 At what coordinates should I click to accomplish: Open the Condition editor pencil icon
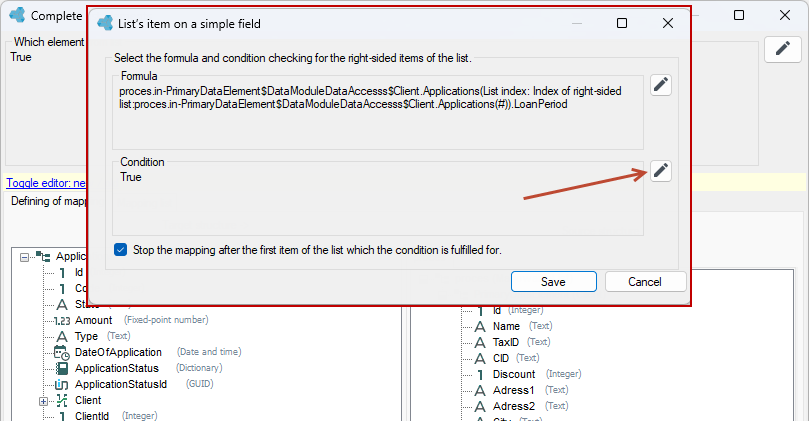(661, 171)
